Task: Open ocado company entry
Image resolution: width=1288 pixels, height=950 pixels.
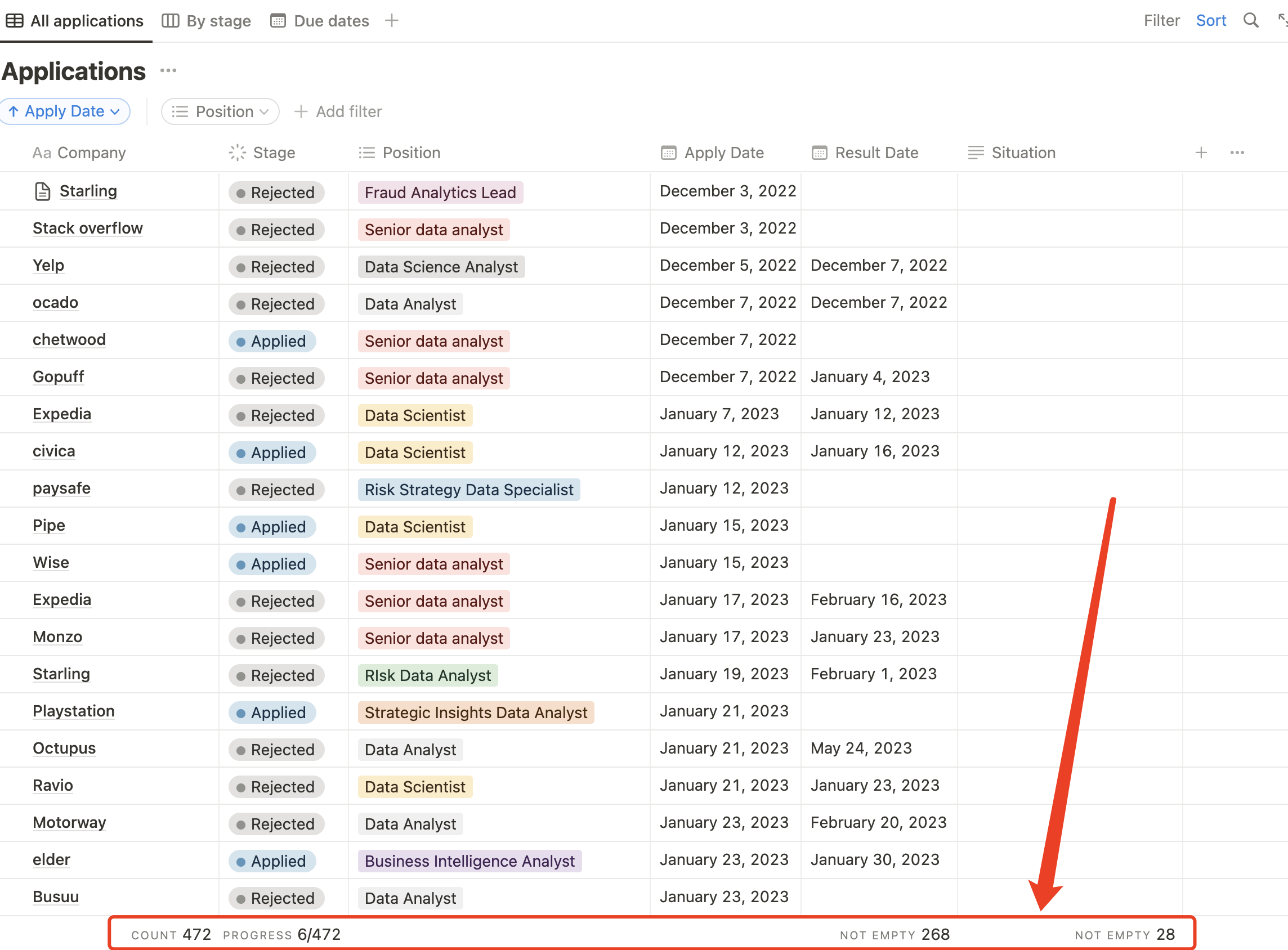Action: (55, 302)
